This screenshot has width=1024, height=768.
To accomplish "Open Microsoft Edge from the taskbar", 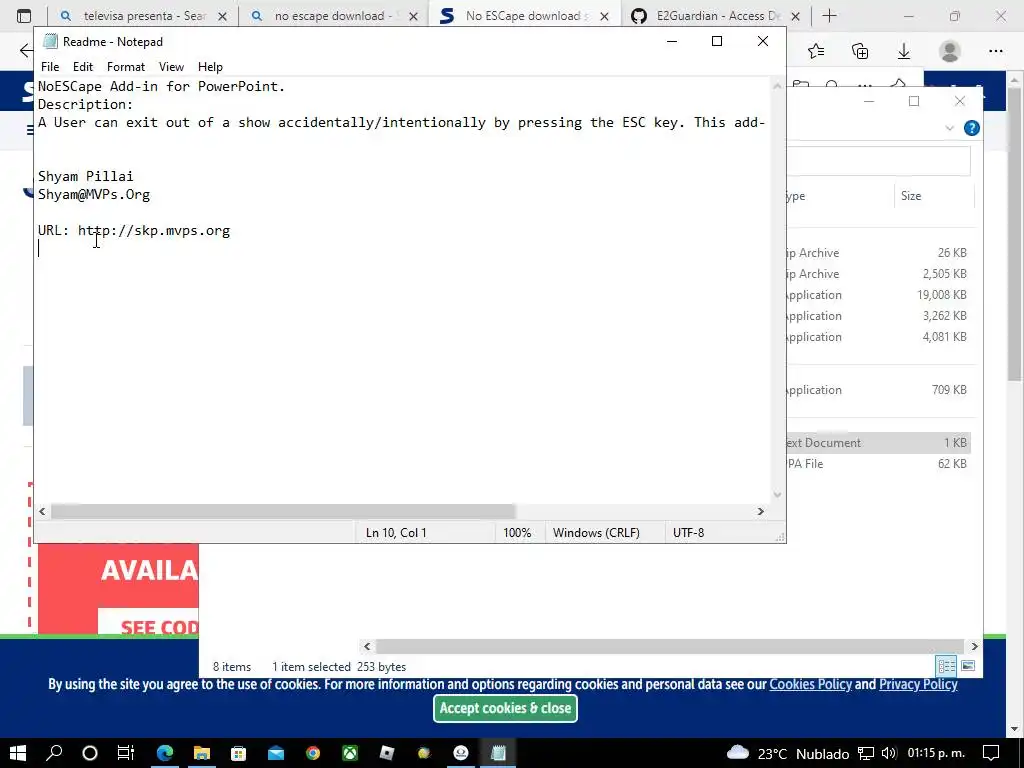I will pos(165,753).
